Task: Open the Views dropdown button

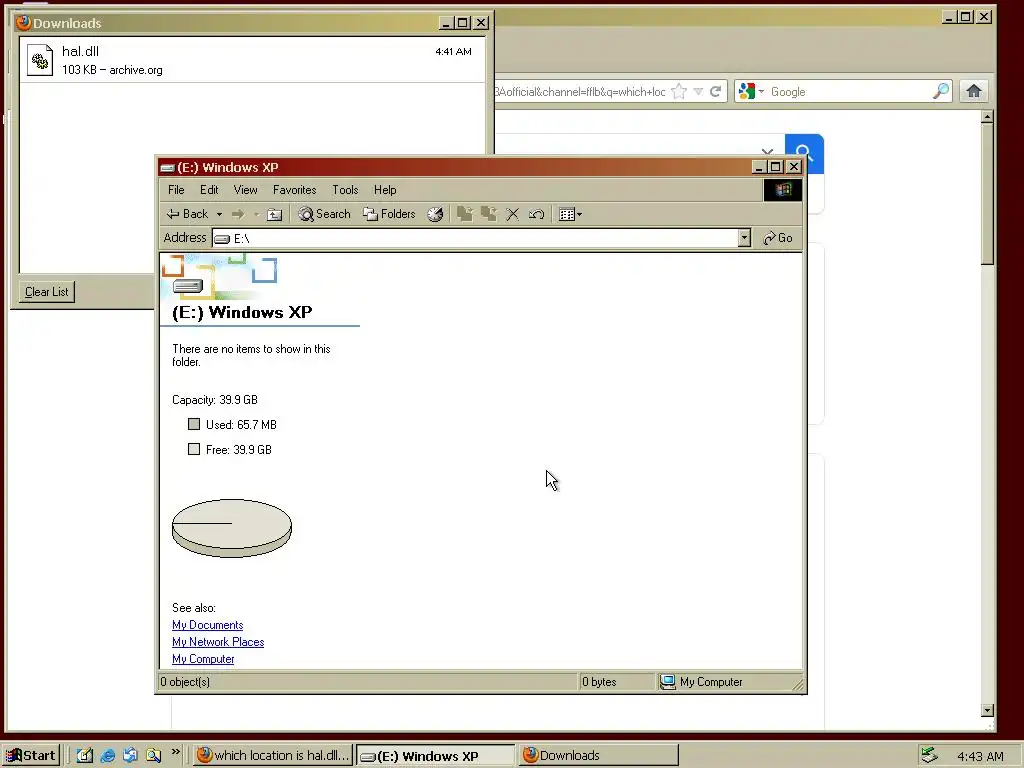Action: (570, 214)
